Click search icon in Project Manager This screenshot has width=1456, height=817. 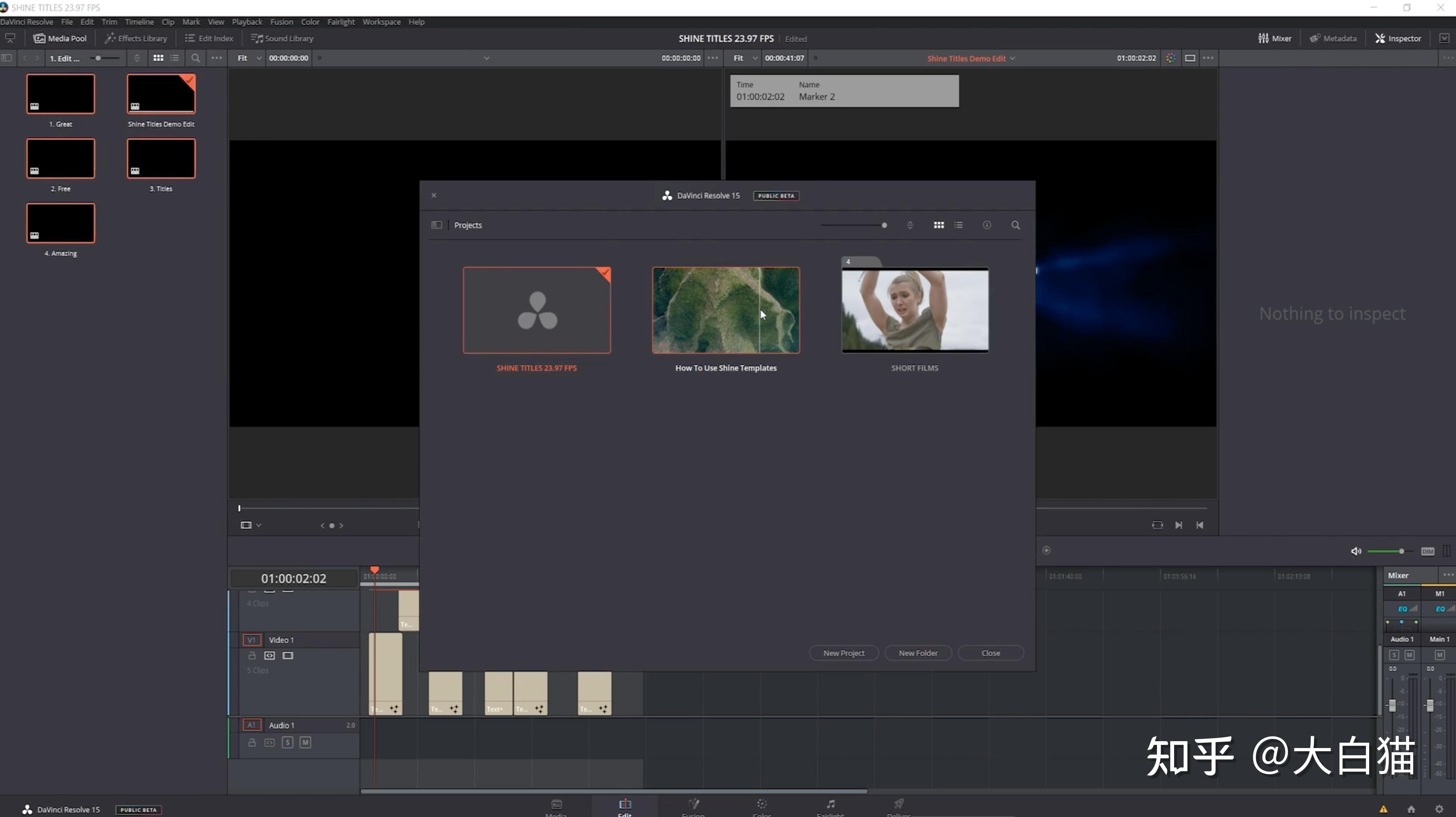[1016, 224]
